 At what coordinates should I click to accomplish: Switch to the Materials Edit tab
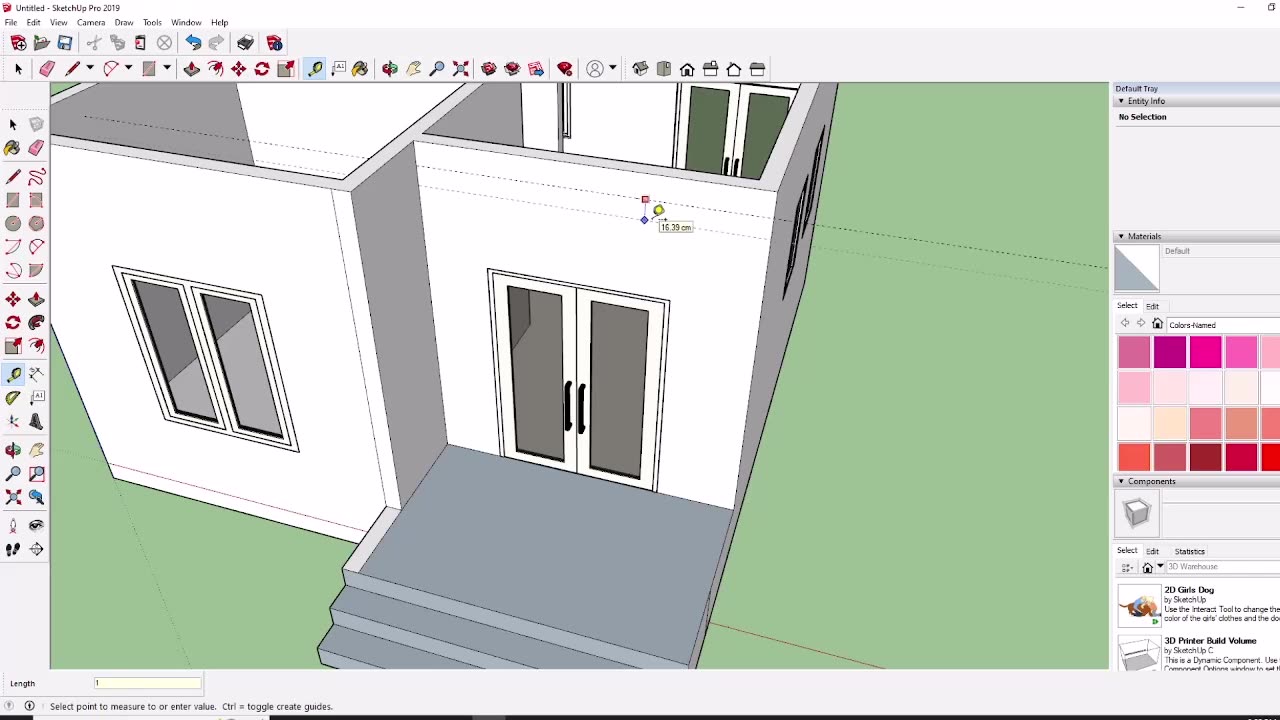tap(1152, 306)
